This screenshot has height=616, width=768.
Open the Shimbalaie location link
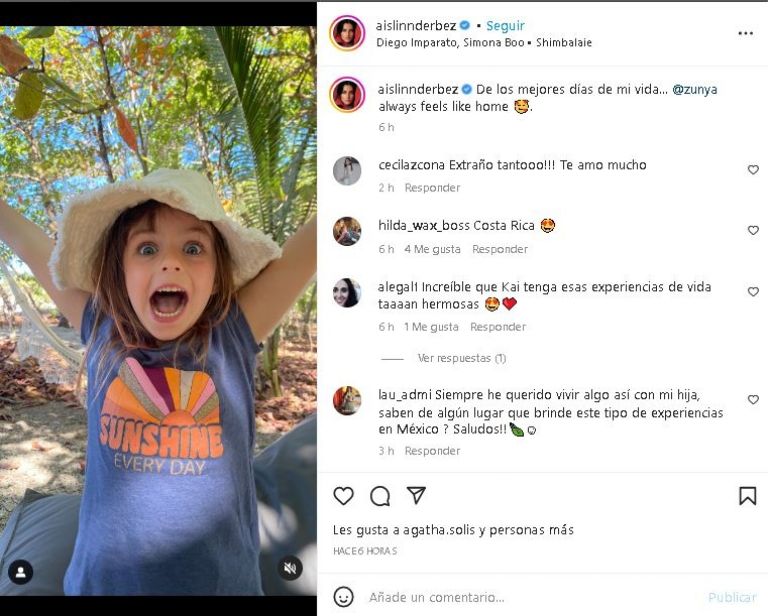point(564,43)
